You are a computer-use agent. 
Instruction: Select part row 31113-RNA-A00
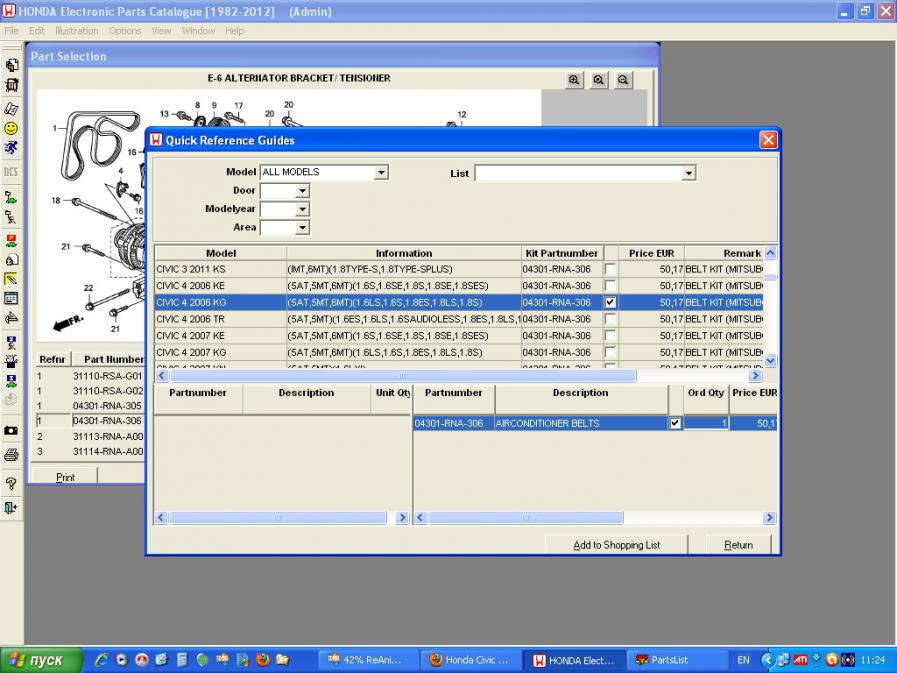tap(90, 437)
